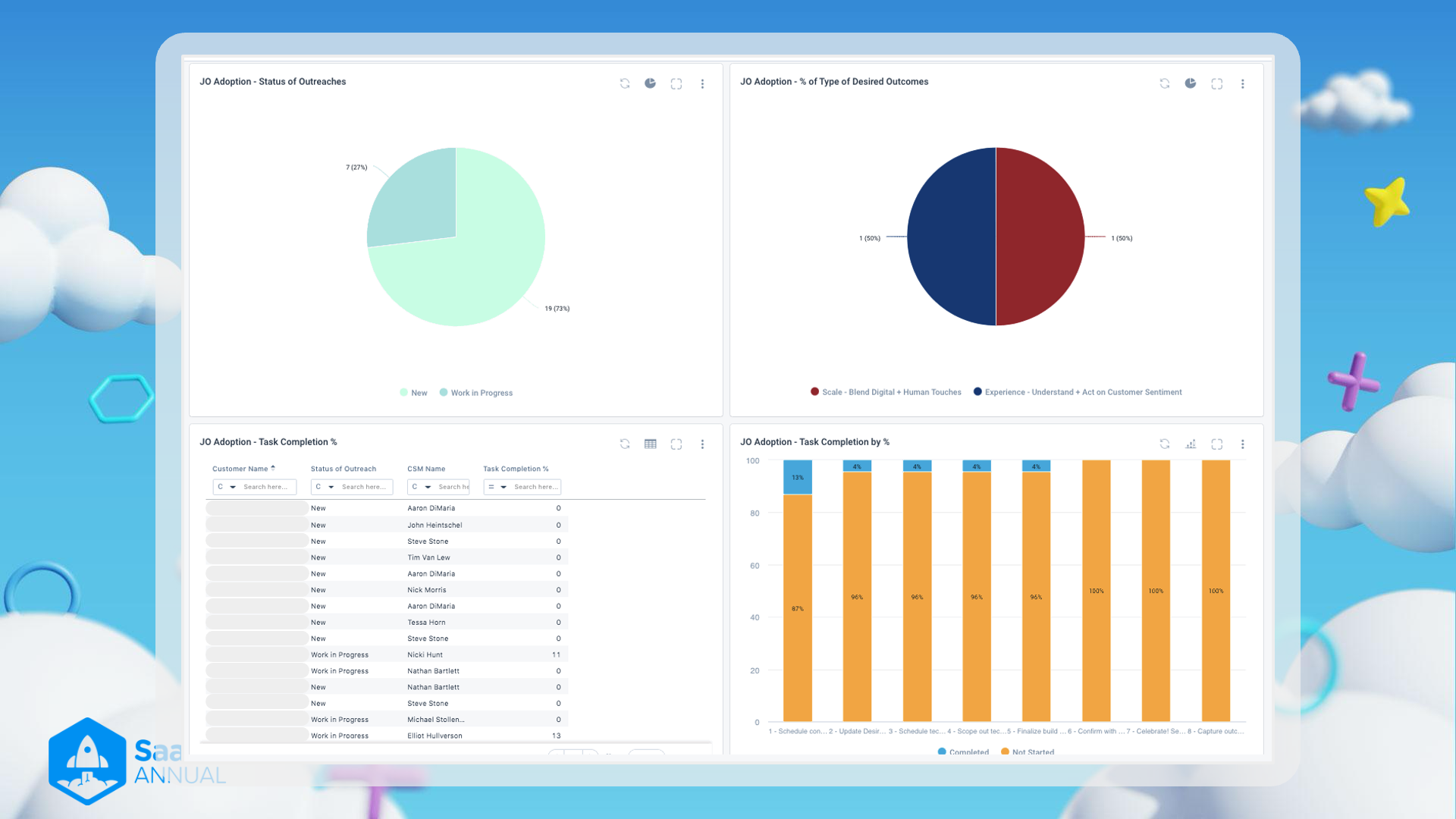The height and width of the screenshot is (819, 1456).
Task: Refresh the Task Completion by % chart
Action: 1165,444
